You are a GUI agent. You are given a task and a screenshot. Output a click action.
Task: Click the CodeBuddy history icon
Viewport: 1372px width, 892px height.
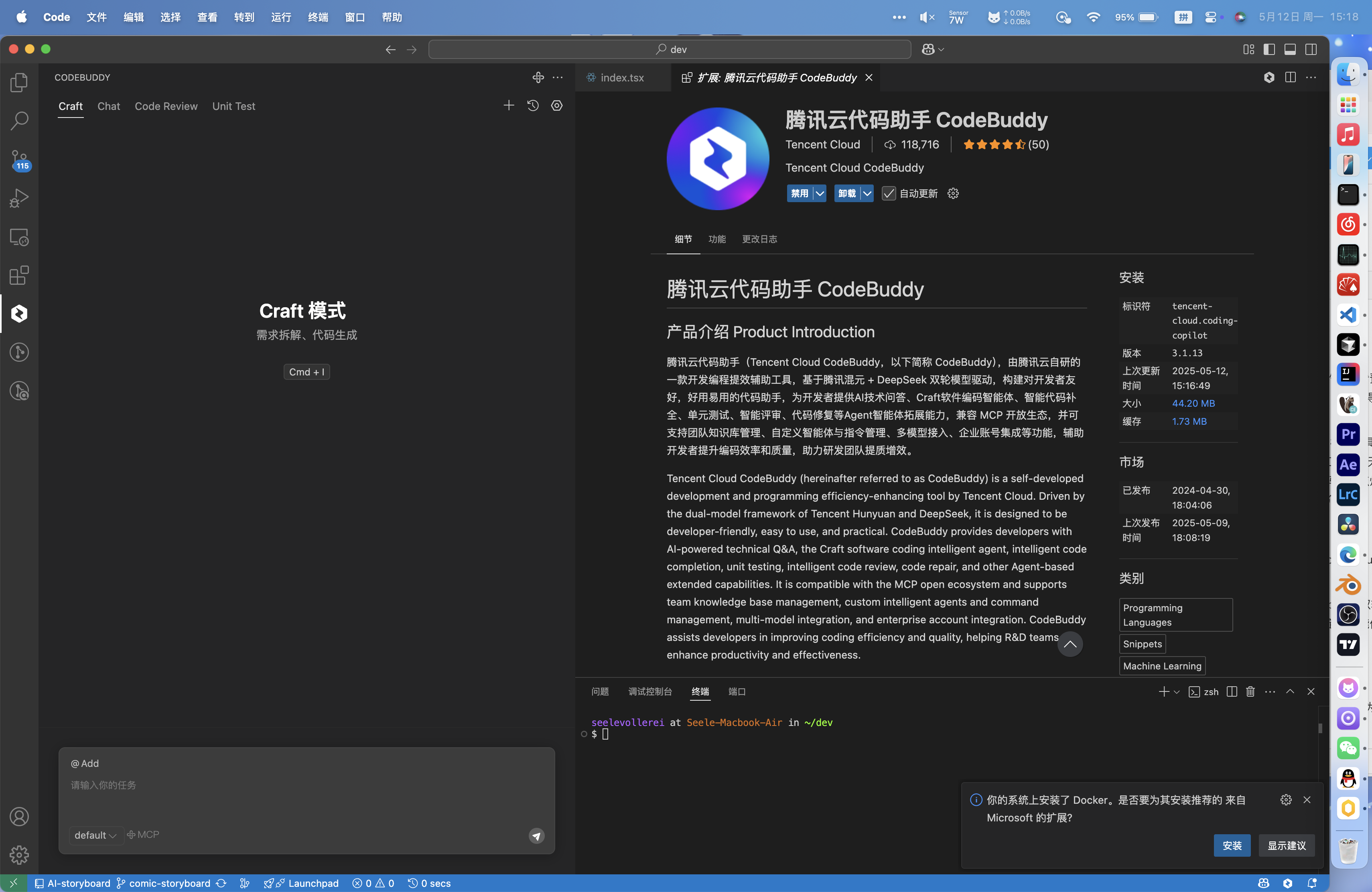[533, 105]
